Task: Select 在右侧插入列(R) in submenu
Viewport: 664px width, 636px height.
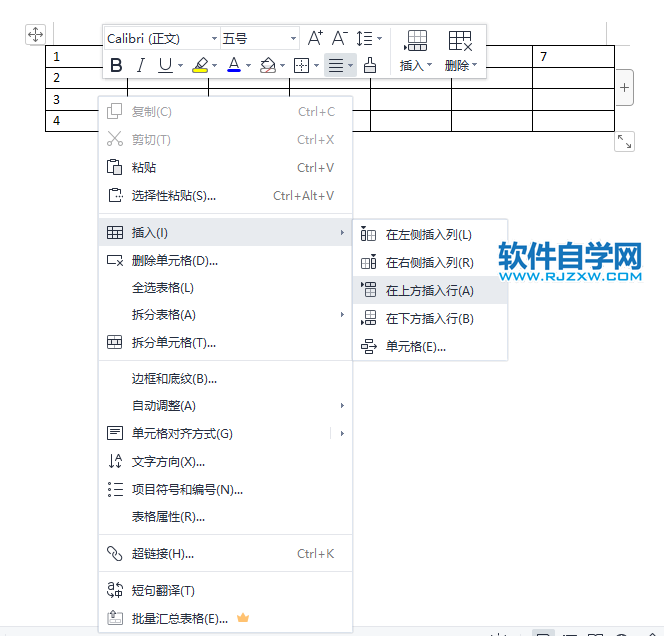Action: 430,263
